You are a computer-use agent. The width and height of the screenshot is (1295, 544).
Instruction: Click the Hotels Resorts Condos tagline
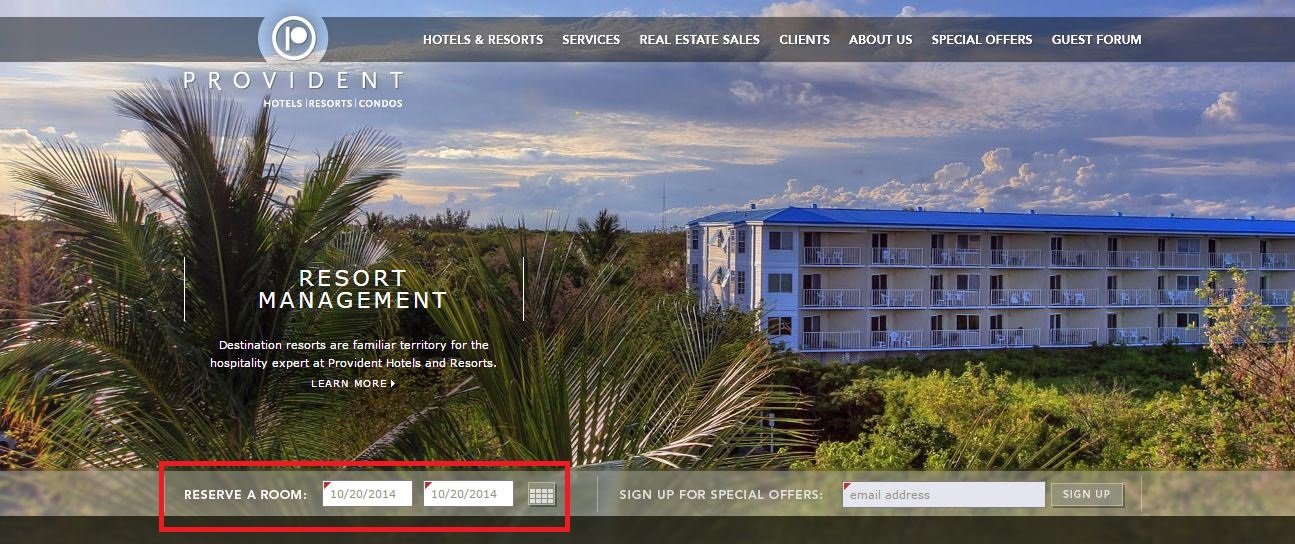[x=333, y=103]
